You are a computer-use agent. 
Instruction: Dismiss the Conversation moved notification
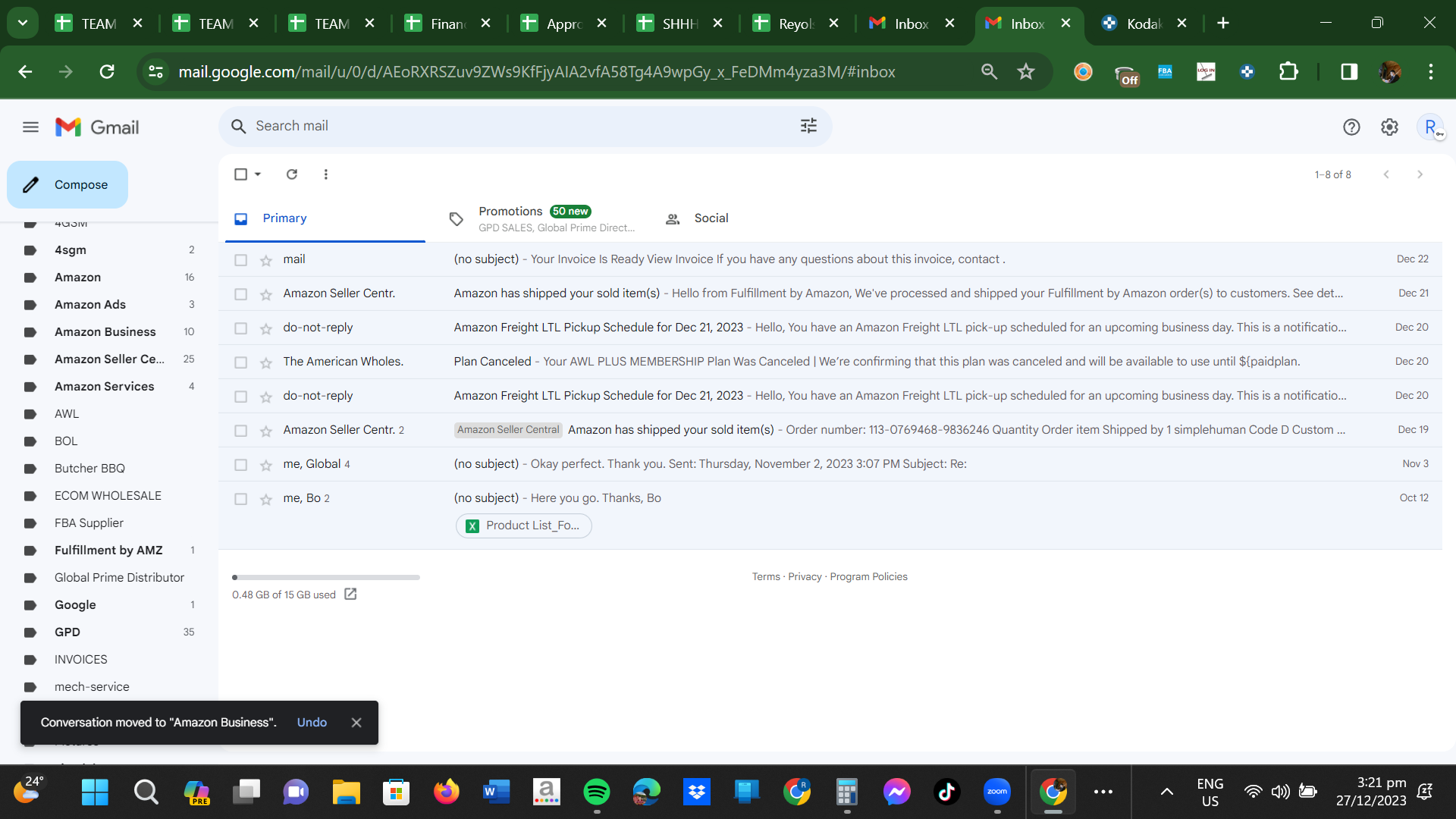[x=356, y=723]
